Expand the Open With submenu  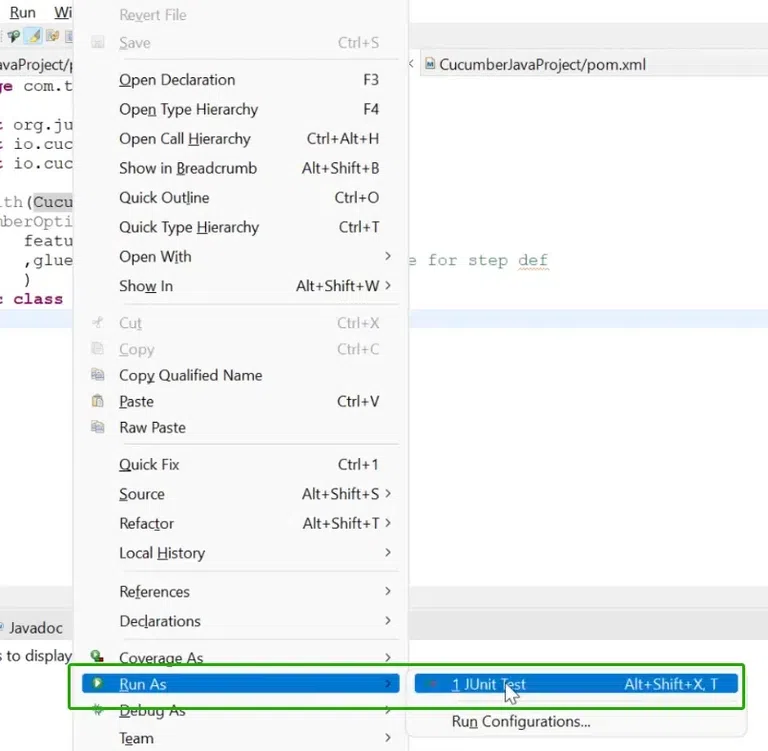click(x=240, y=256)
